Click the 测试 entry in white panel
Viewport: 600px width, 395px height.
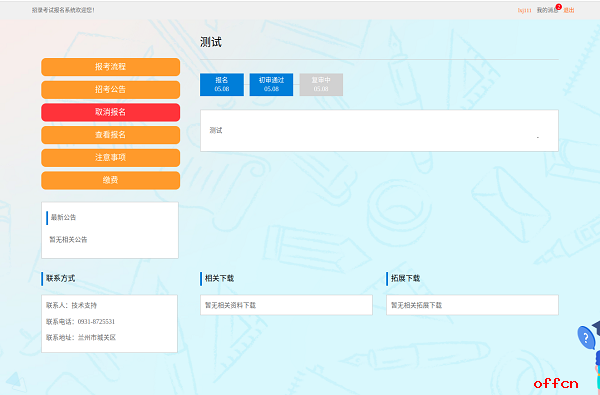[x=216, y=131]
